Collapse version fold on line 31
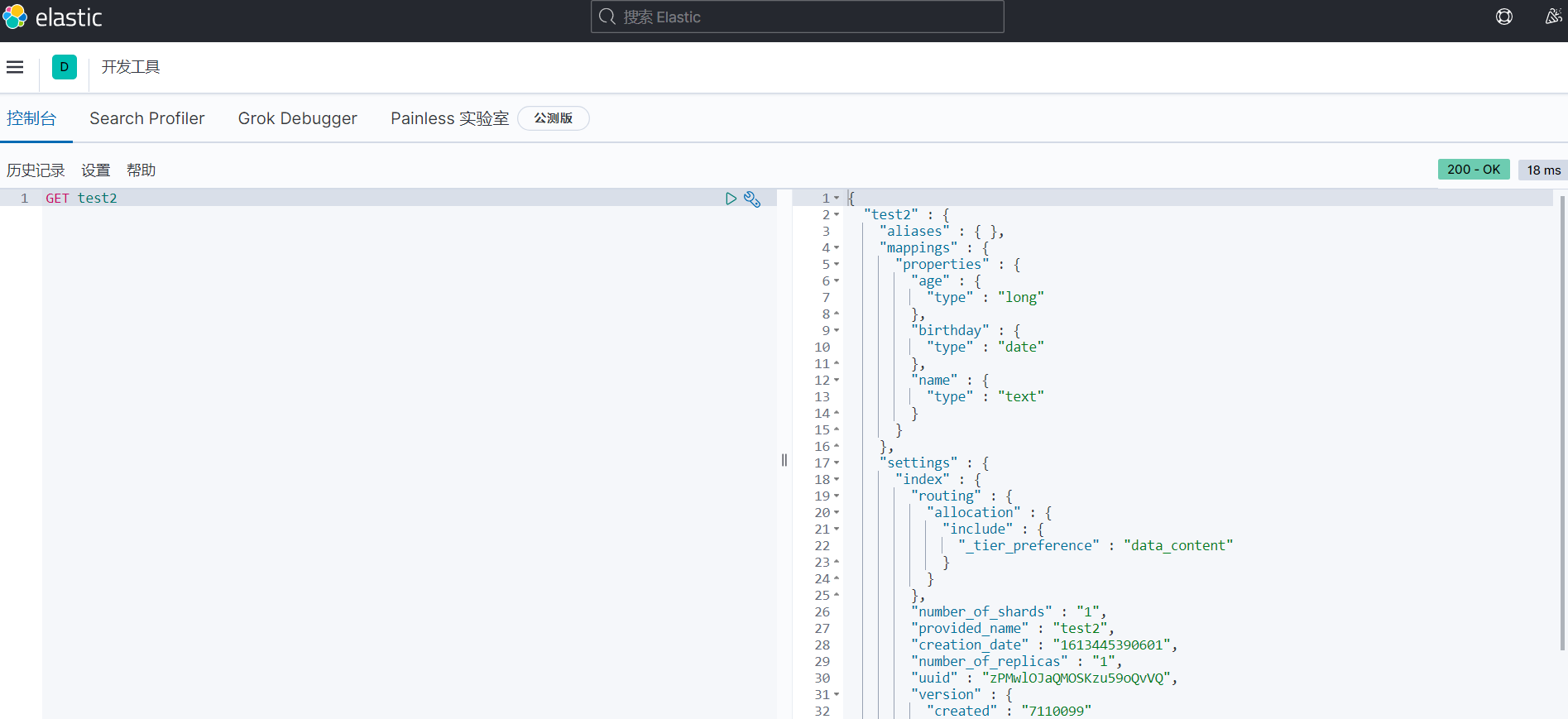The width and height of the screenshot is (1568, 719). click(x=837, y=695)
